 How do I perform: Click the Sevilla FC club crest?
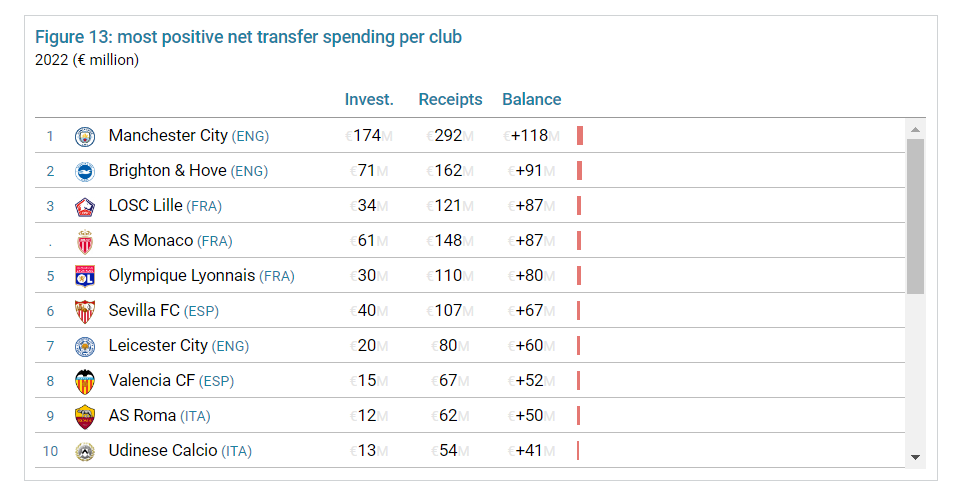[84, 311]
